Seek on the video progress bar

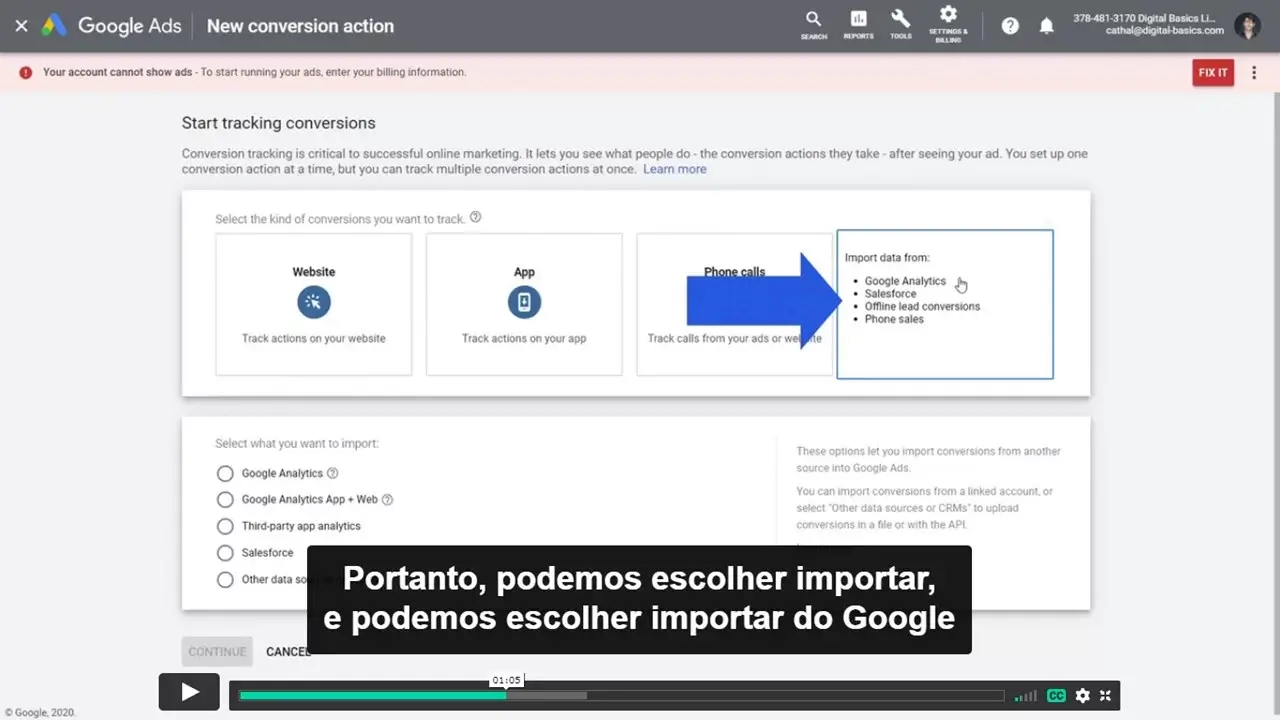[621, 696]
